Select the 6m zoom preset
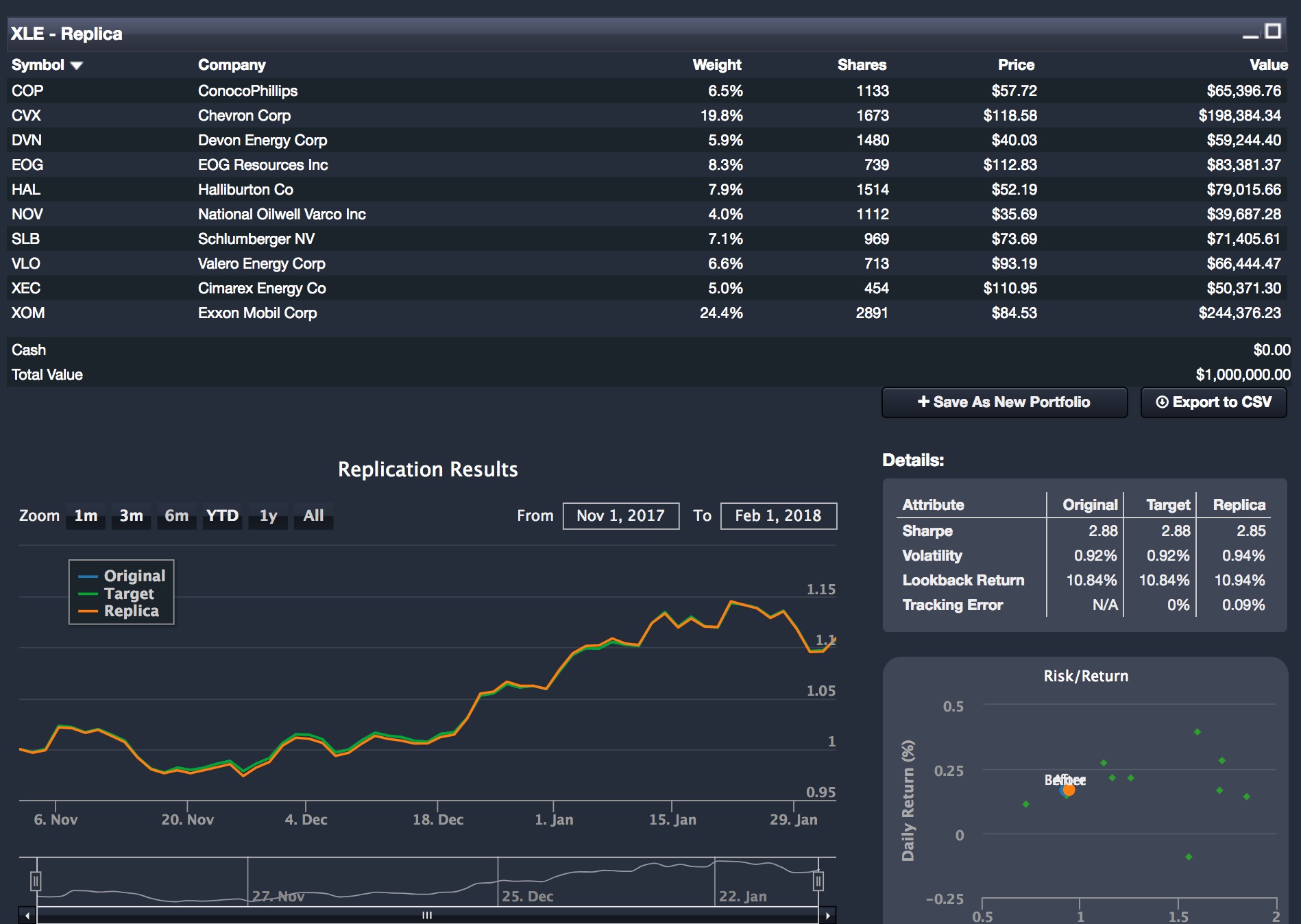The width and height of the screenshot is (1301, 924). coord(175,515)
